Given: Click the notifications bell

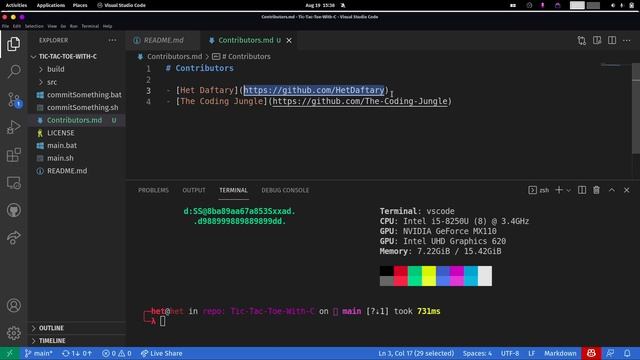Looking at the screenshot, I should (x=627, y=353).
